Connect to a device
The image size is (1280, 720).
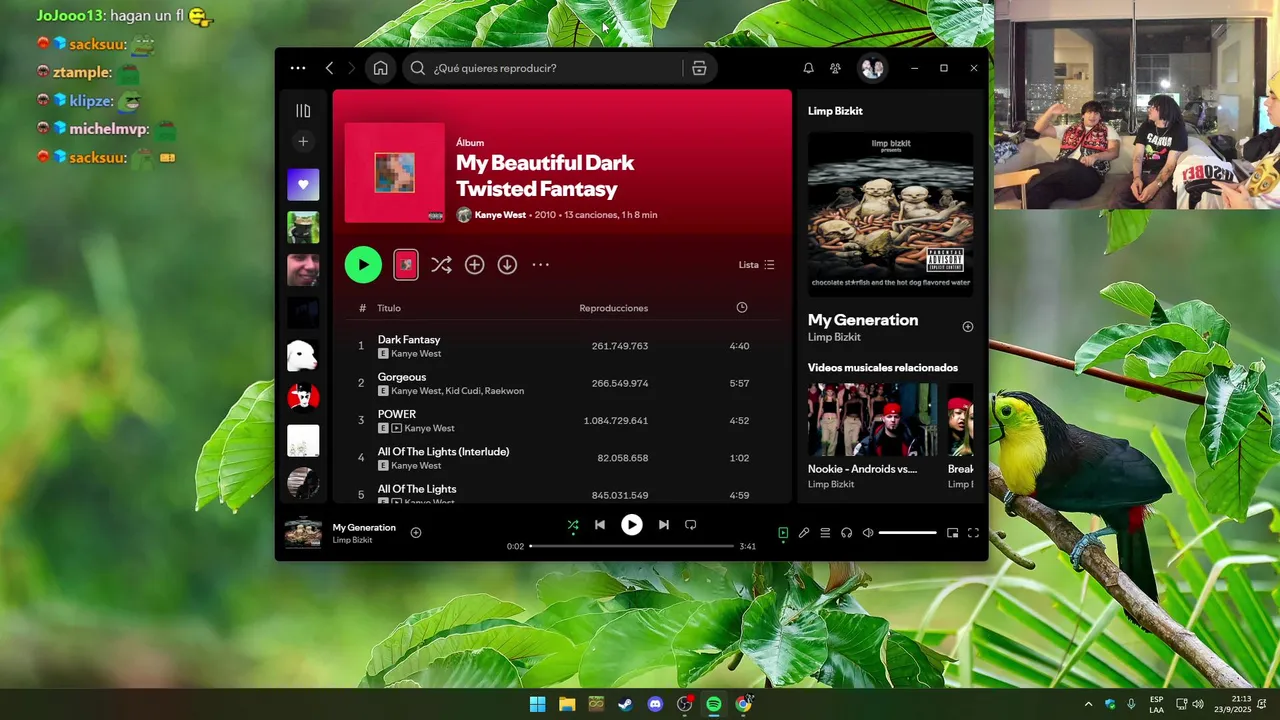pyautogui.click(x=846, y=533)
